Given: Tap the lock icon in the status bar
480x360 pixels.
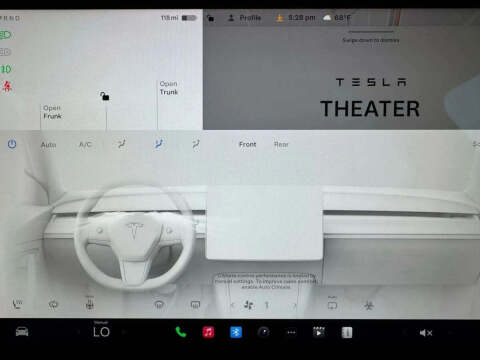Looking at the screenshot, I should coord(211,18).
